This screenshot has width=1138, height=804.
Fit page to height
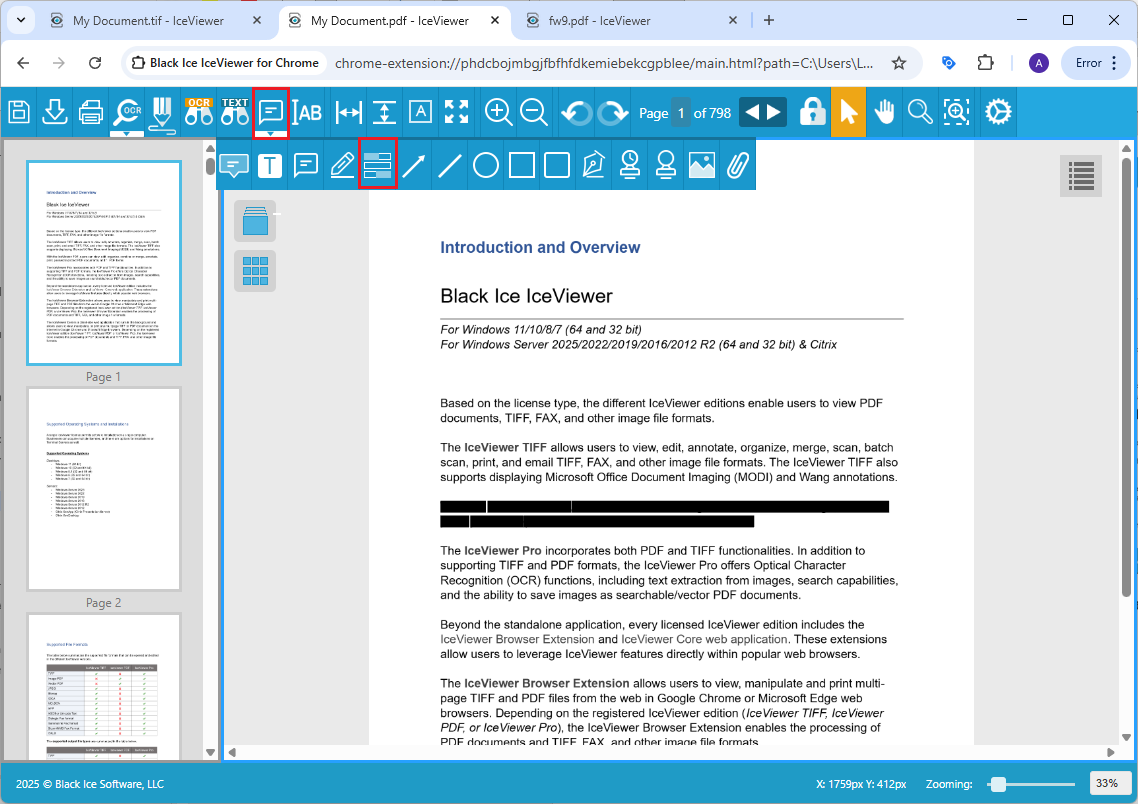tap(385, 112)
